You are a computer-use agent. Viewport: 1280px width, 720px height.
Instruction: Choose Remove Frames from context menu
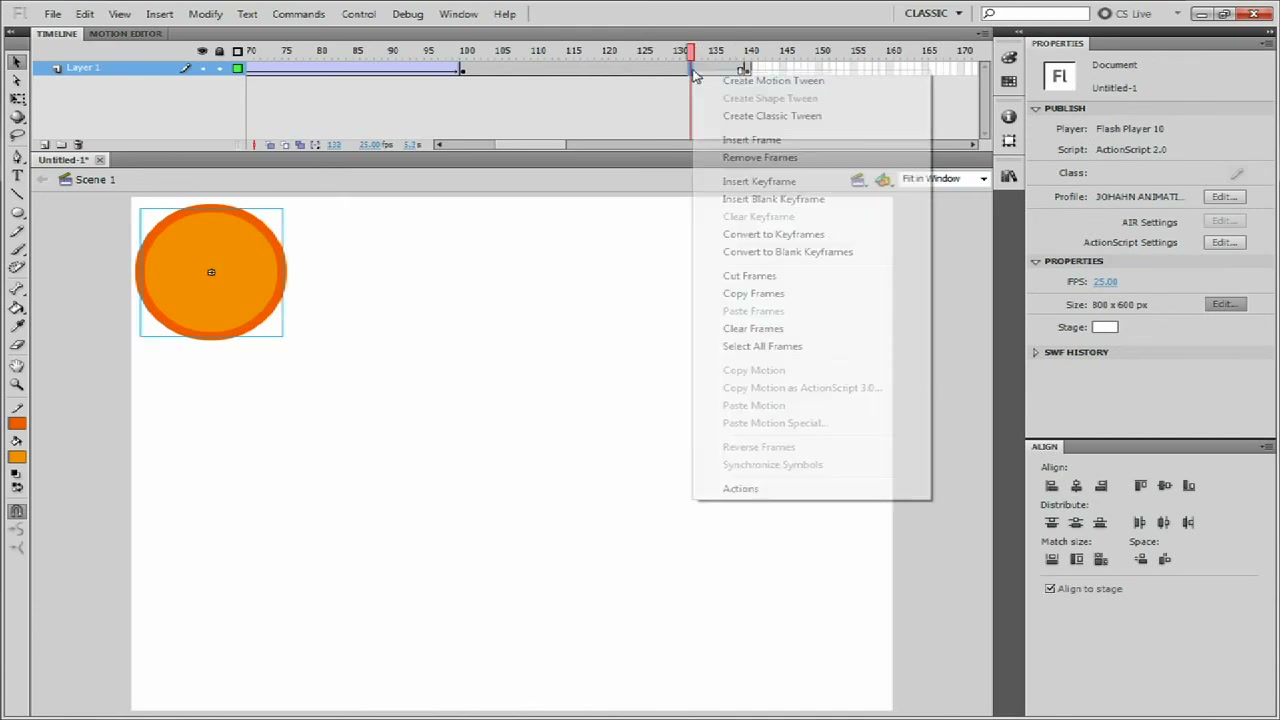pyautogui.click(x=760, y=158)
